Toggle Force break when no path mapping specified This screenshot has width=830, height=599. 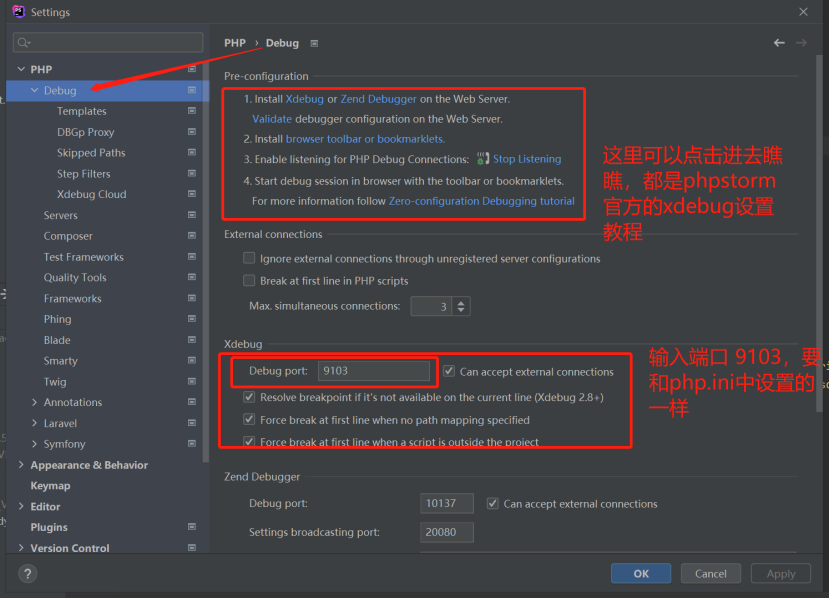pyautogui.click(x=249, y=420)
